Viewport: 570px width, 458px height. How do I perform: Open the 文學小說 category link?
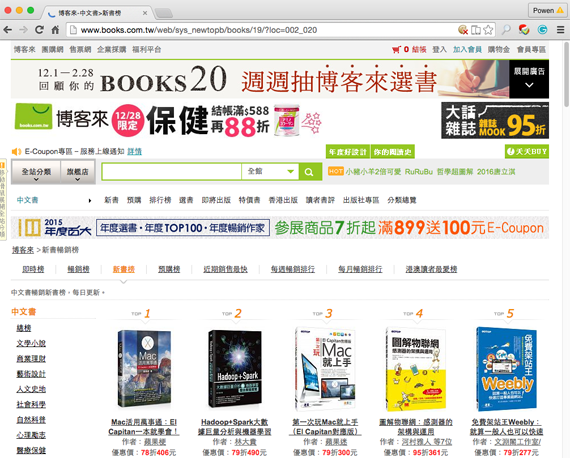tap(31, 343)
